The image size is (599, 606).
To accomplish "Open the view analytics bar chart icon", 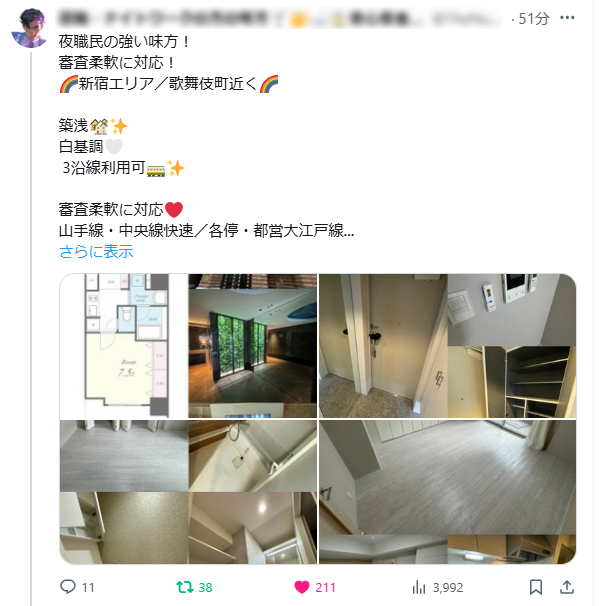I will click(x=419, y=587).
